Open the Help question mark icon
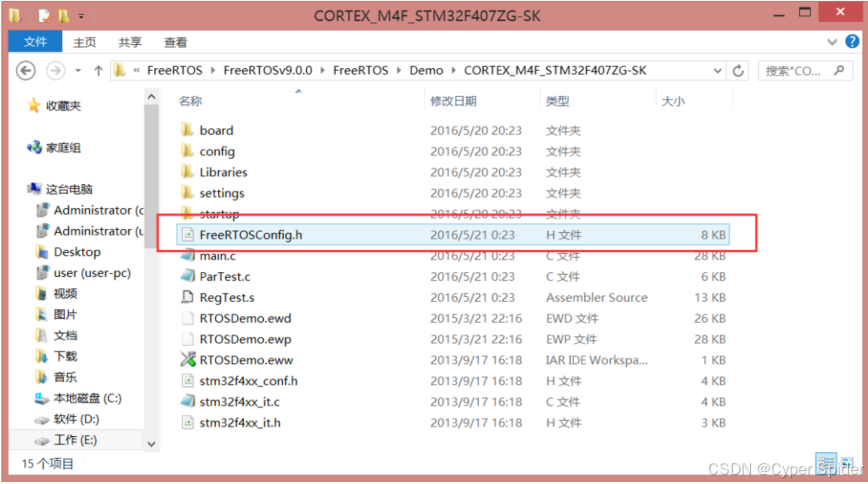The width and height of the screenshot is (868, 484). 852,42
